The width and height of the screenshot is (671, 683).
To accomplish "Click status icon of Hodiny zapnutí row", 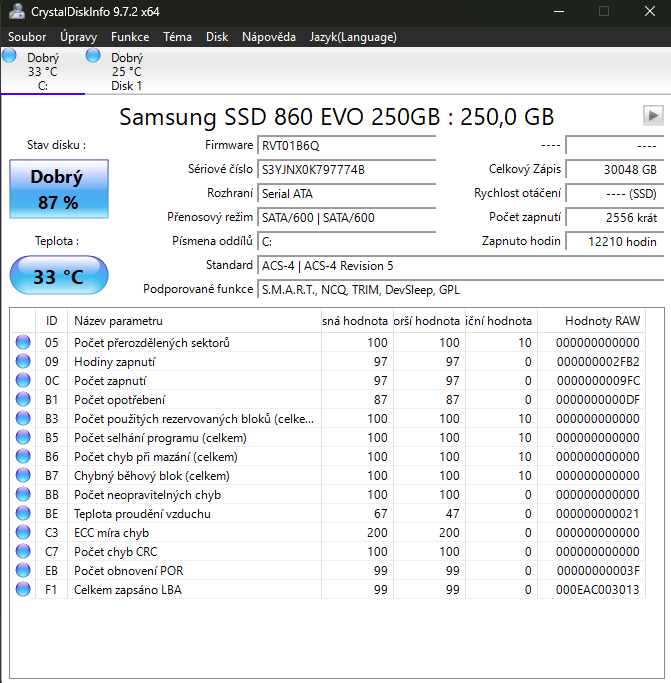I will pos(23,362).
